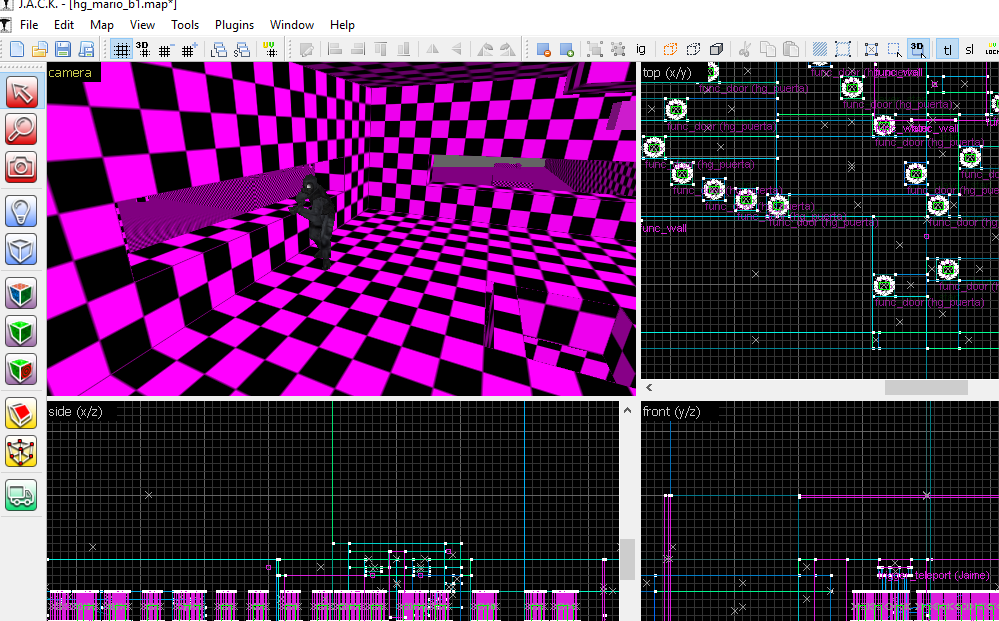Click the Apply Current Texture green cube
Viewport: 999px width, 621px height.
click(x=21, y=331)
